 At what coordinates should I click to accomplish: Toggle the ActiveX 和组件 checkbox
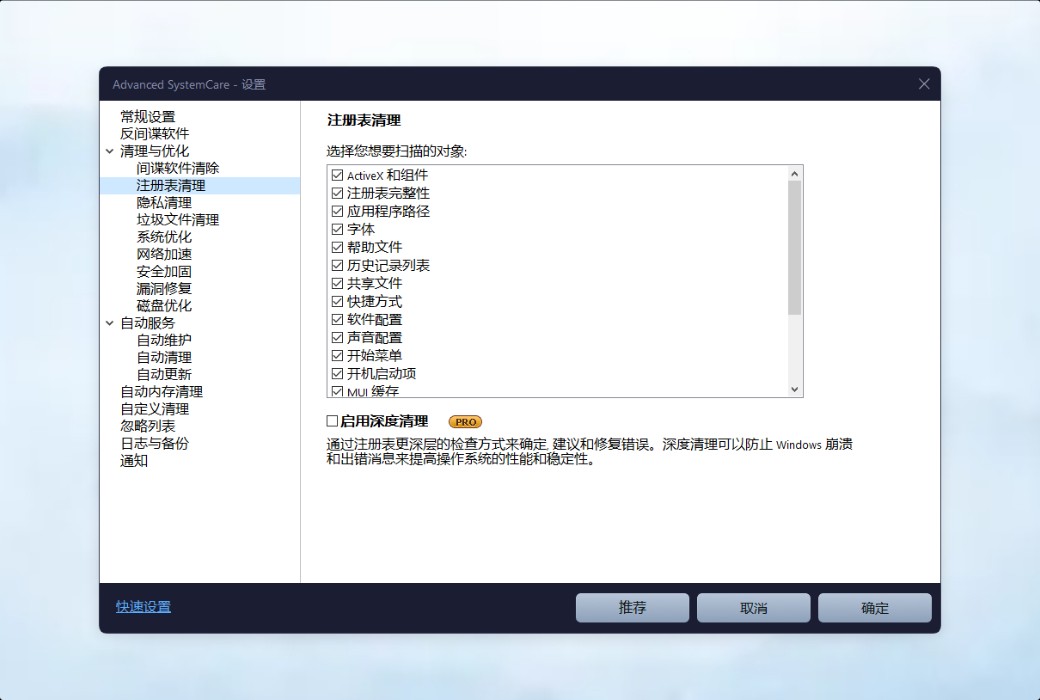click(337, 175)
